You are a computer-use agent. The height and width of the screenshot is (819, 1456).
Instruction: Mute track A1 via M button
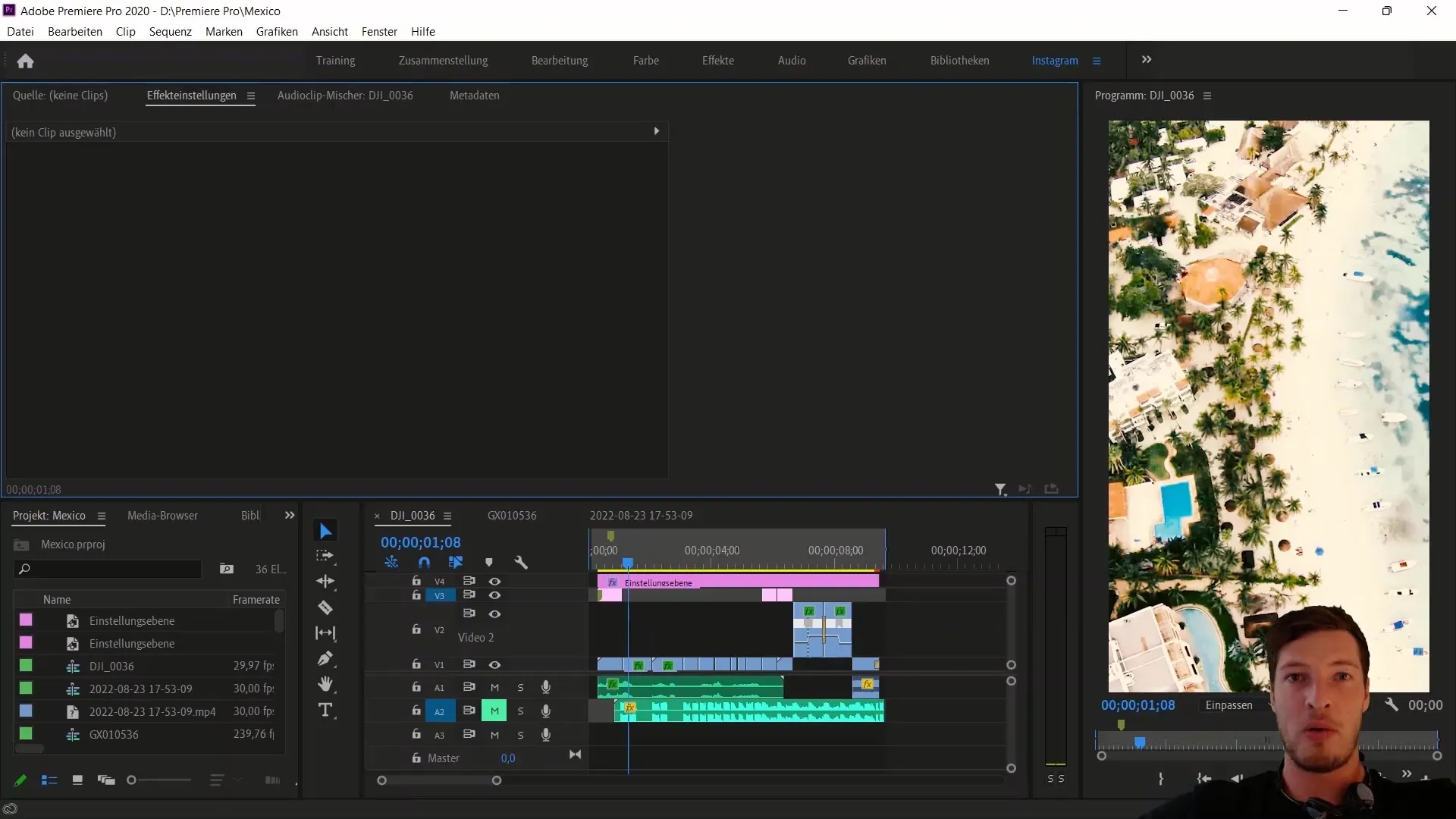(x=494, y=688)
